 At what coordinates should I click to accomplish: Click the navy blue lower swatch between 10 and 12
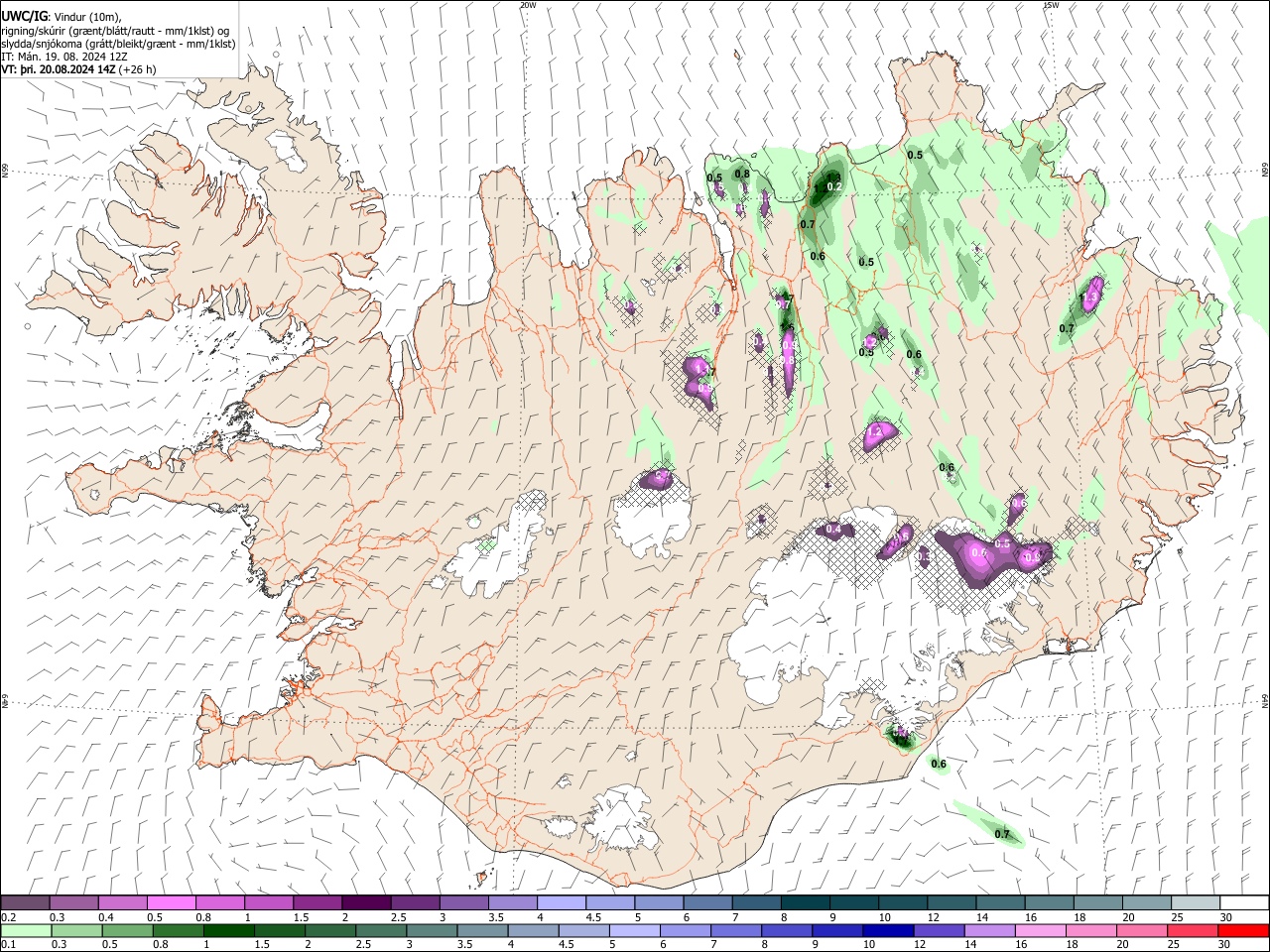tap(888, 930)
